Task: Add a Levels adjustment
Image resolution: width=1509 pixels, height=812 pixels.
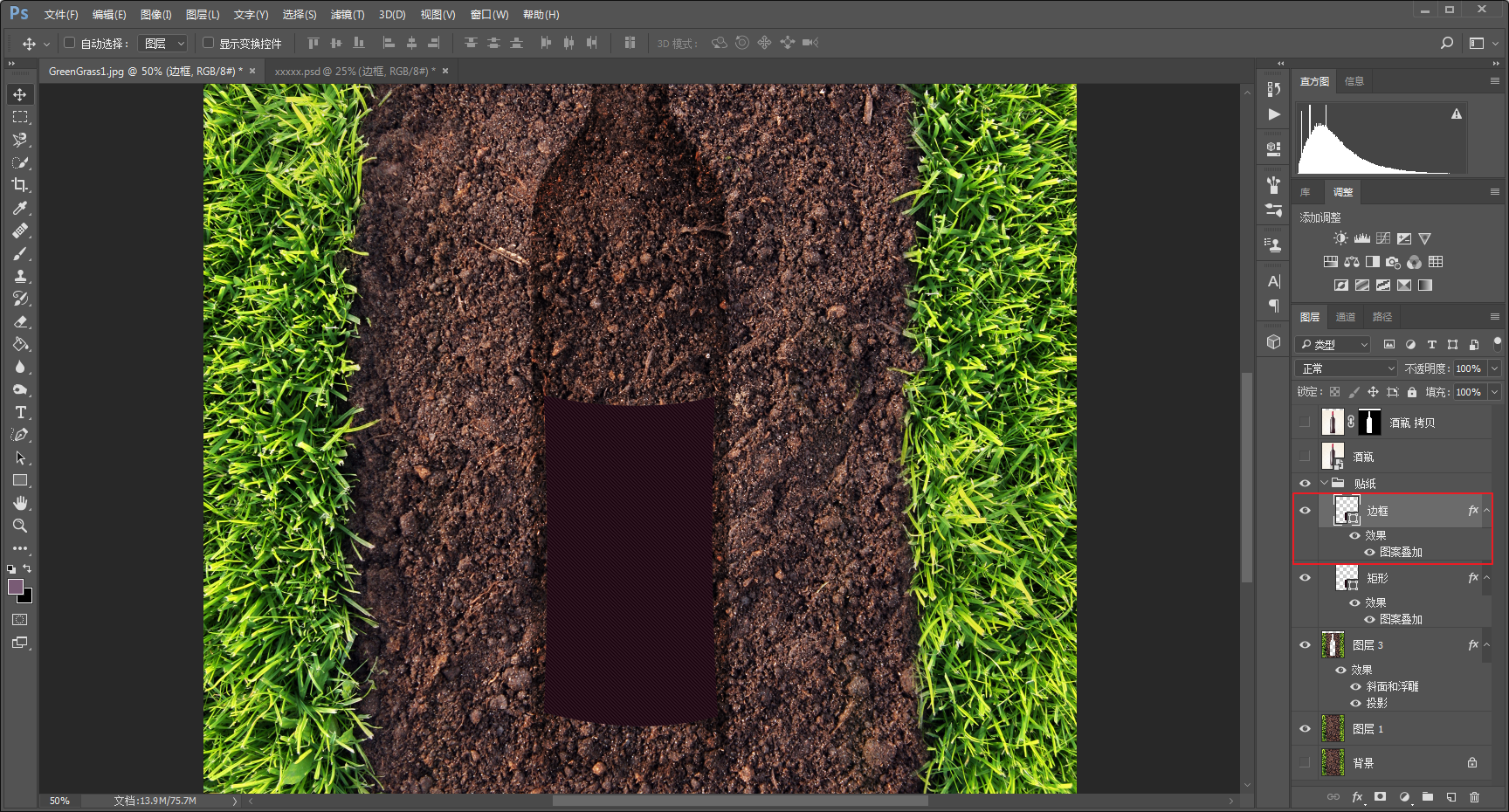Action: tap(1361, 238)
